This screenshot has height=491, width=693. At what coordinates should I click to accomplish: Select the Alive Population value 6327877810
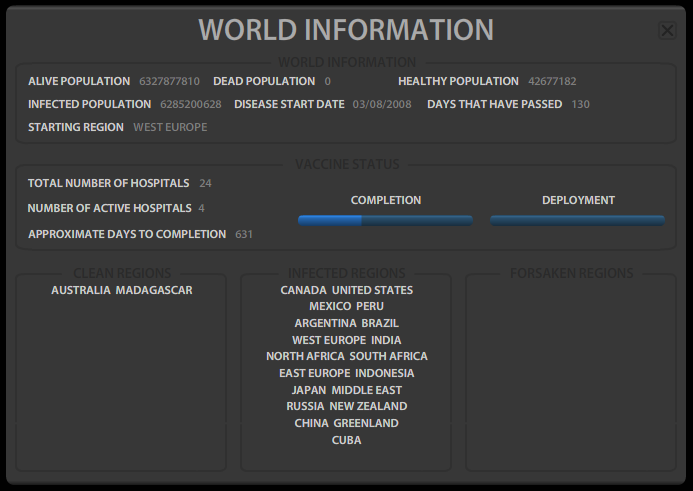coord(169,81)
